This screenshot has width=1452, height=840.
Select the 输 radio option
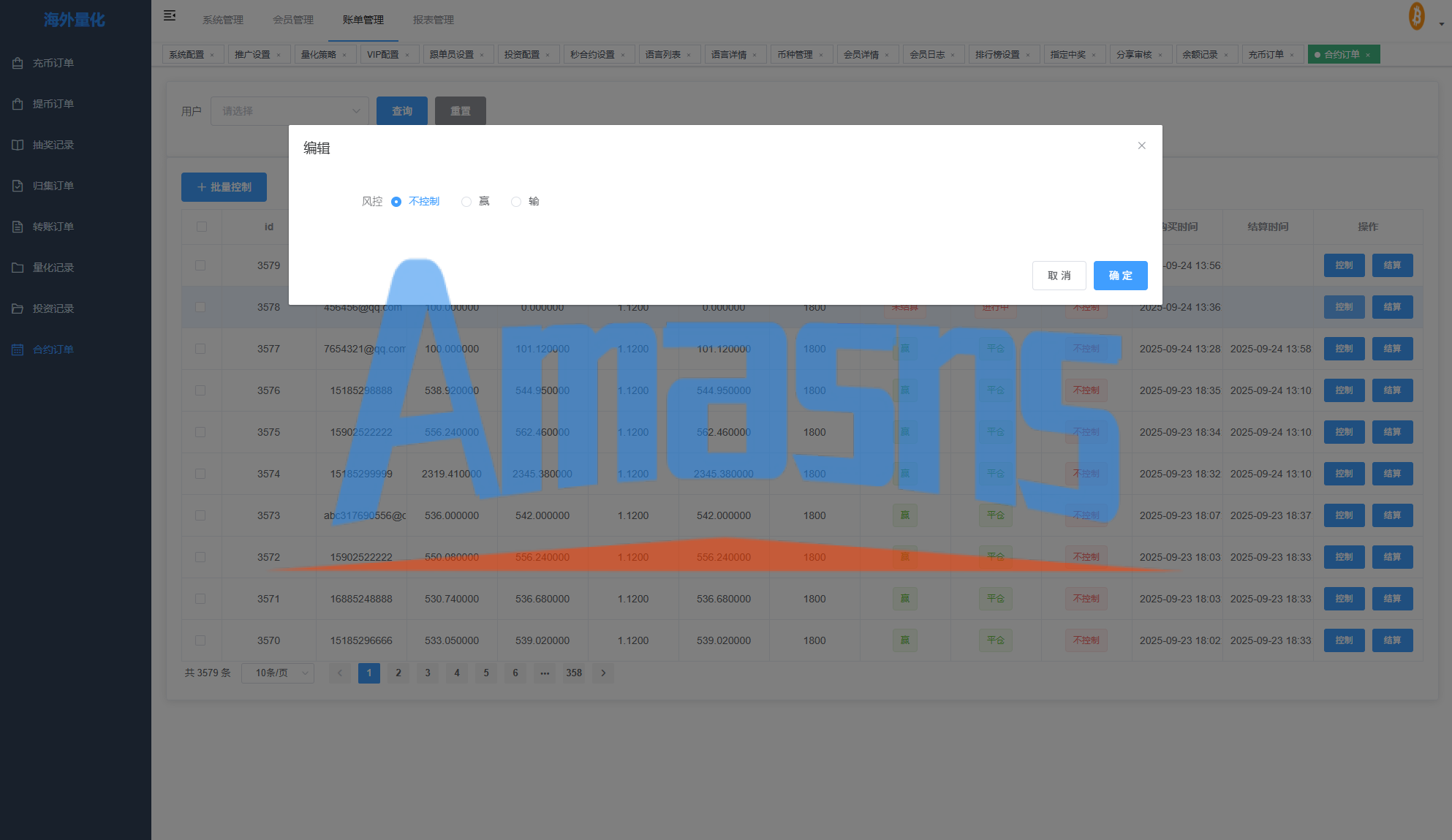click(x=516, y=202)
